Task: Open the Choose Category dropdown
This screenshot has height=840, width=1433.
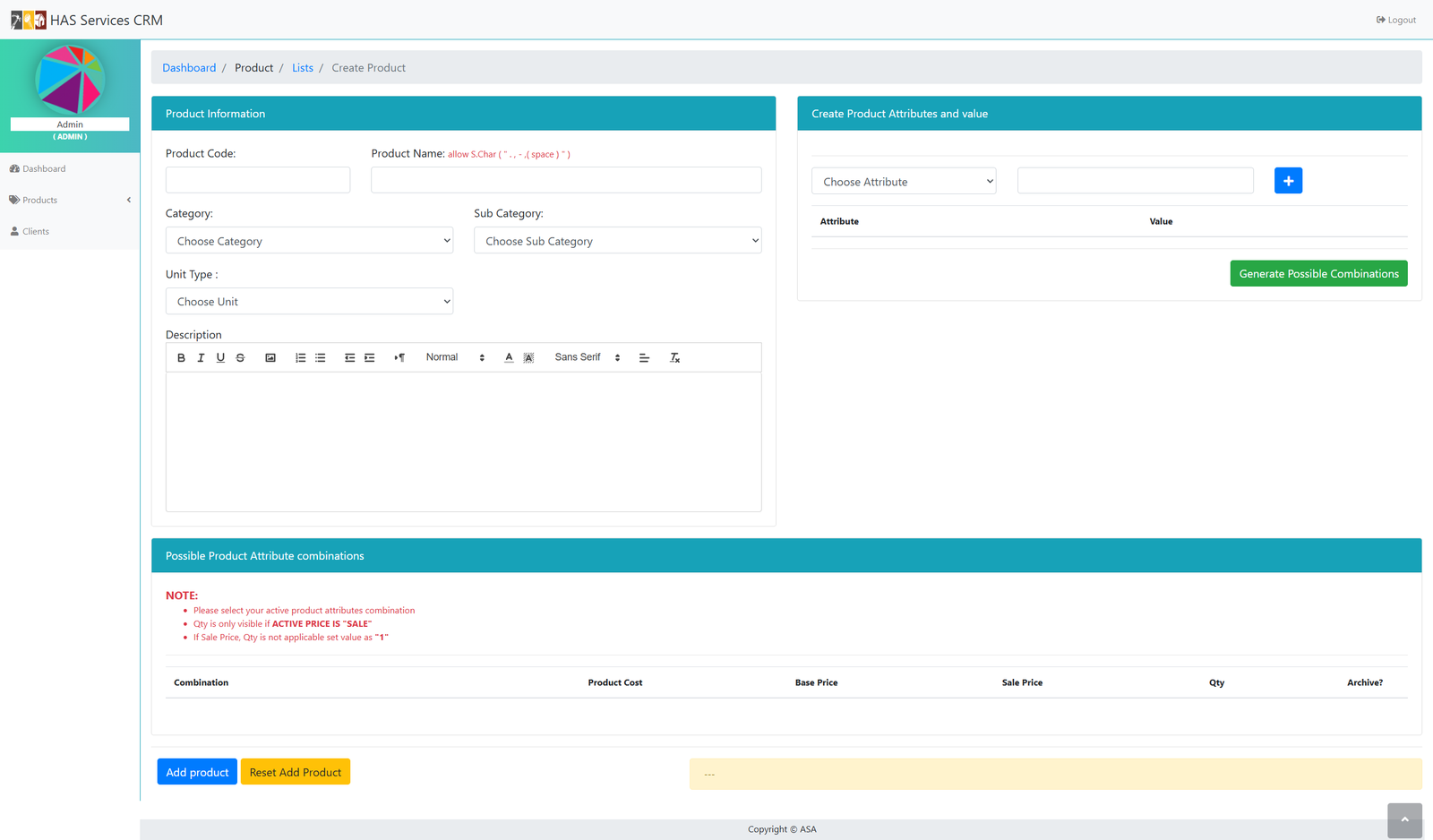Action: click(309, 241)
